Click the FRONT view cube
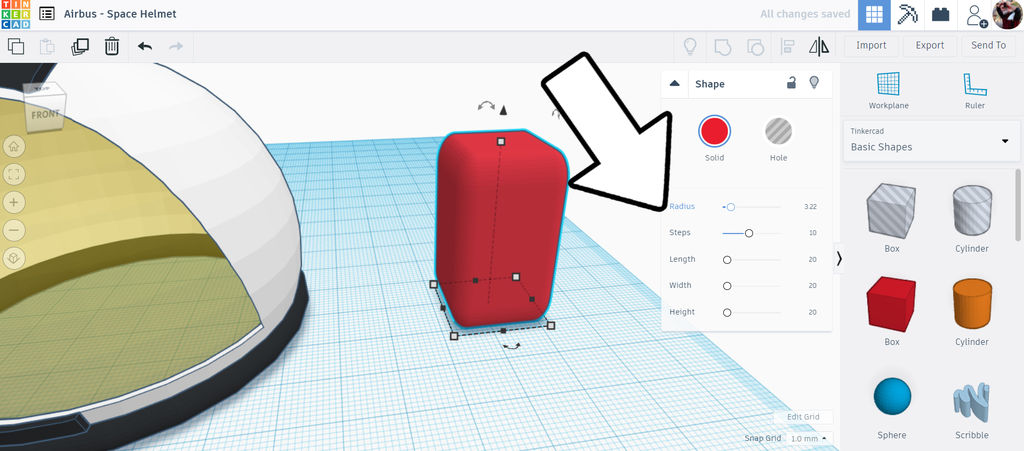 coord(45,114)
